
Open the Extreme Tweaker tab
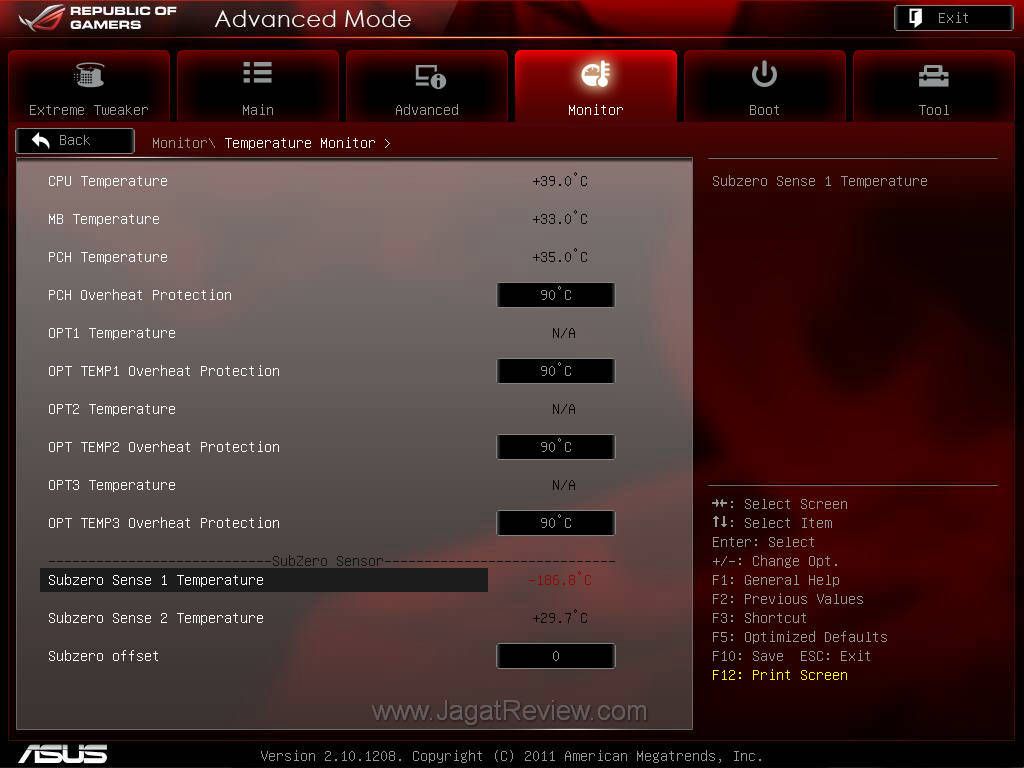89,86
